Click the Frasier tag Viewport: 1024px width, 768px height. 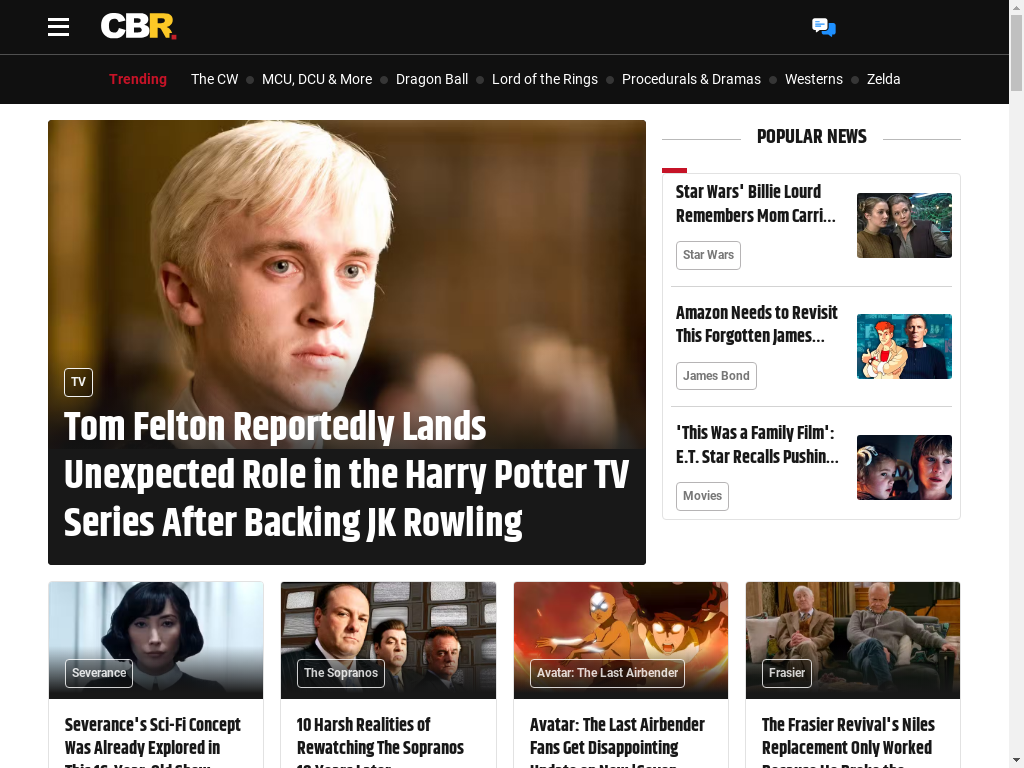pyautogui.click(x=787, y=673)
